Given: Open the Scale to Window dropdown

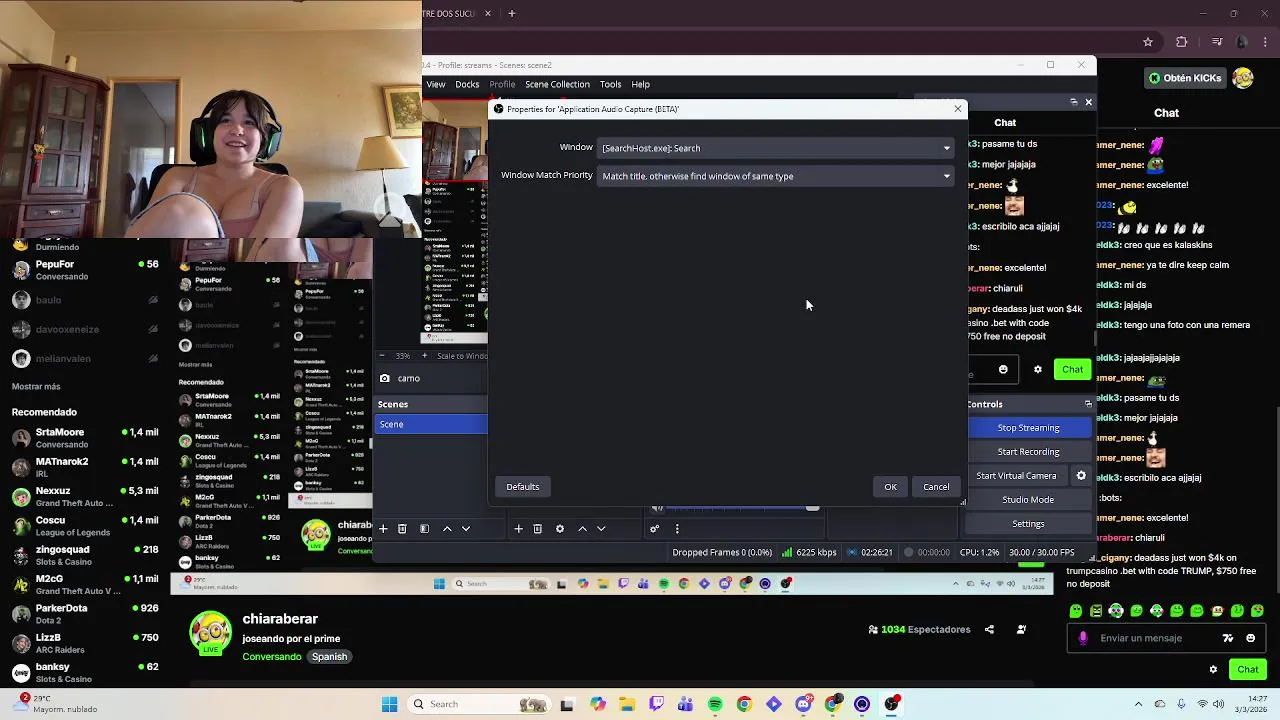Looking at the screenshot, I should tap(461, 355).
